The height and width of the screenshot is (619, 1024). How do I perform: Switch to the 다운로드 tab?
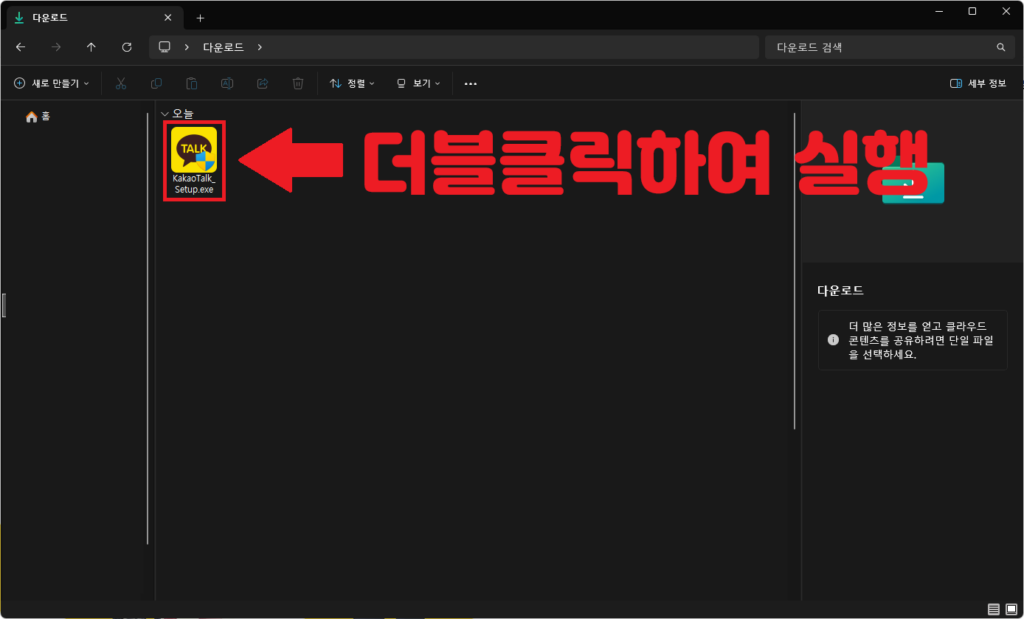(95, 18)
